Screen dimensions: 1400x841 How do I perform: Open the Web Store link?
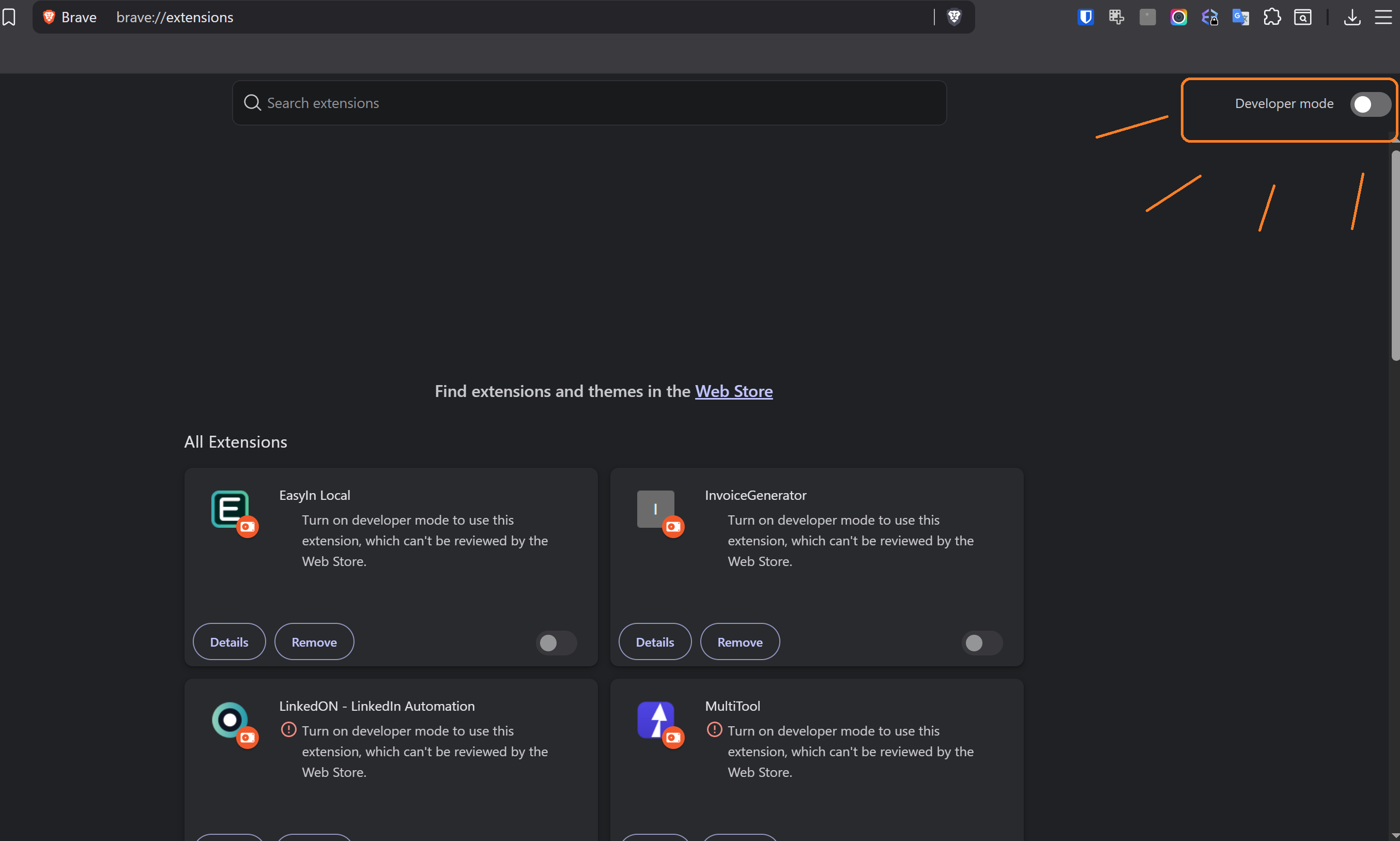(x=734, y=391)
